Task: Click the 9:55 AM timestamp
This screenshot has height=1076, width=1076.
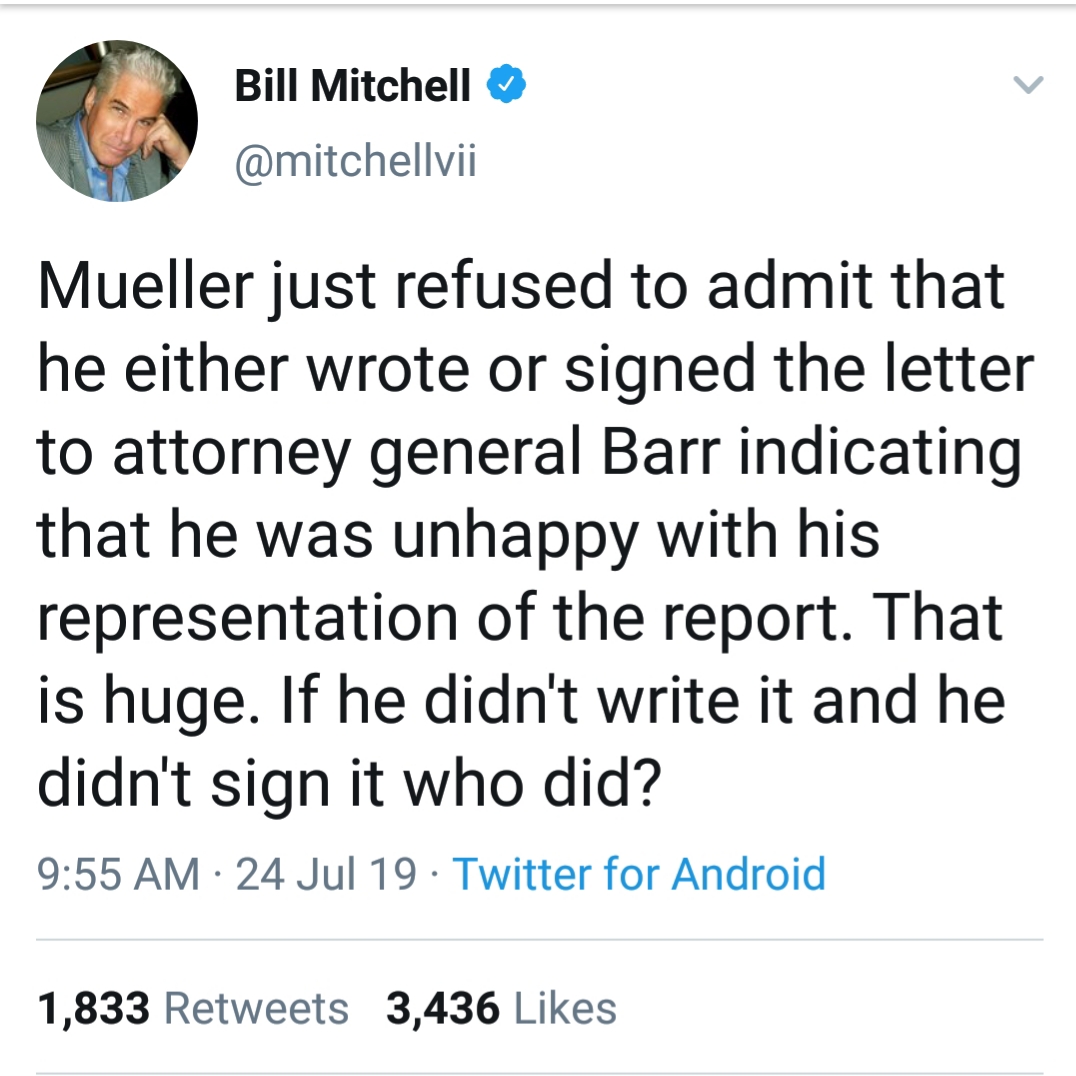Action: click(x=118, y=874)
